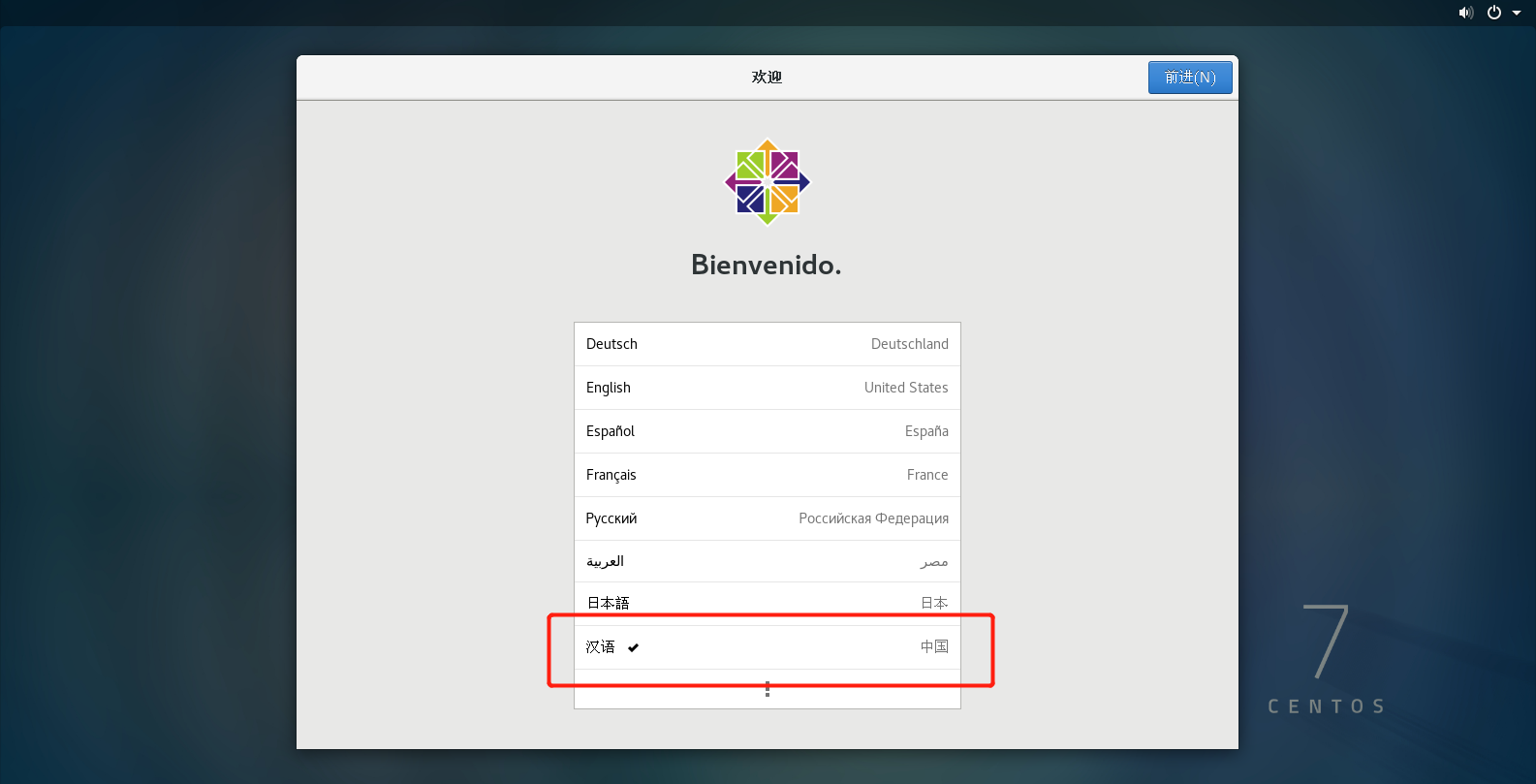Image resolution: width=1536 pixels, height=784 pixels.
Task: Show more languages via three-dot button
Action: click(x=768, y=689)
